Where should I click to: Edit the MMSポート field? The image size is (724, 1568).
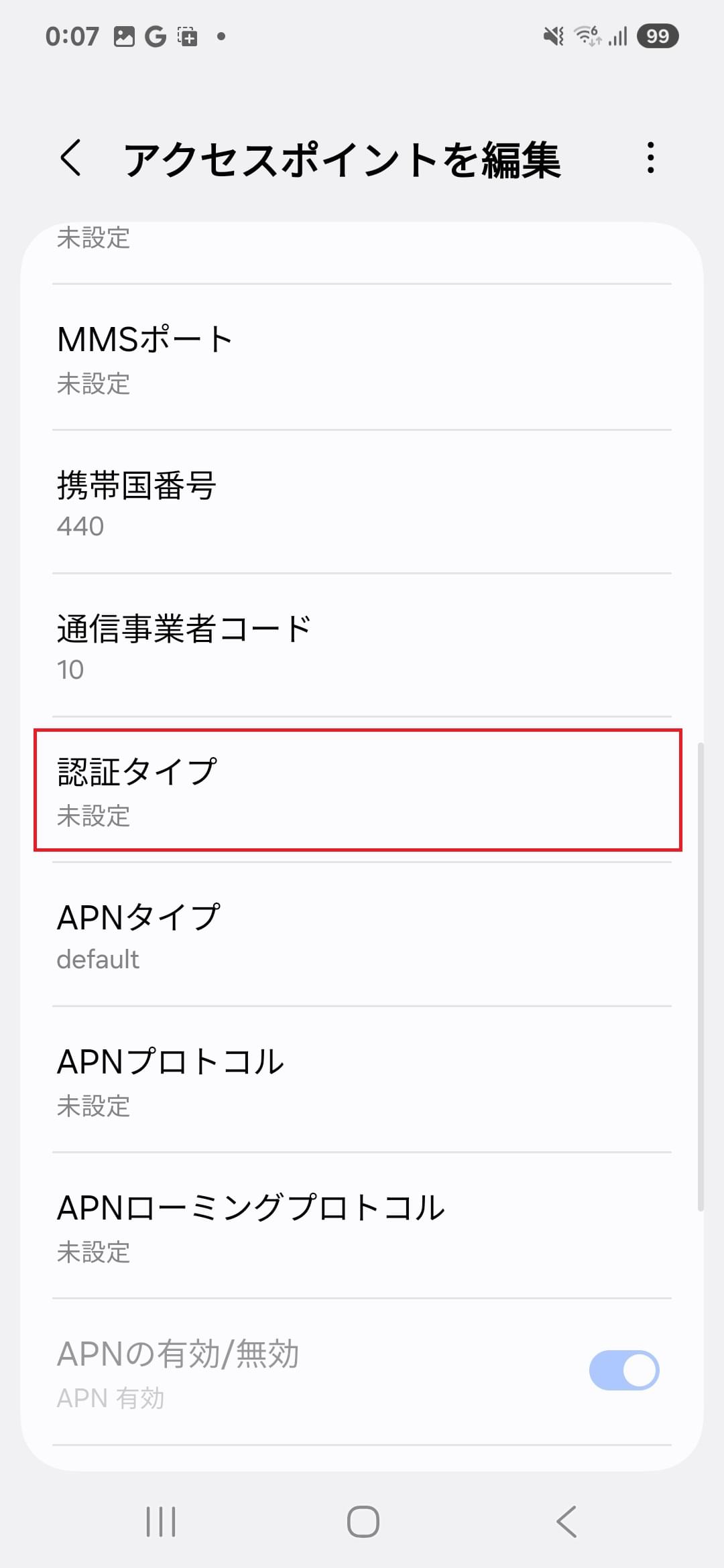tap(362, 359)
